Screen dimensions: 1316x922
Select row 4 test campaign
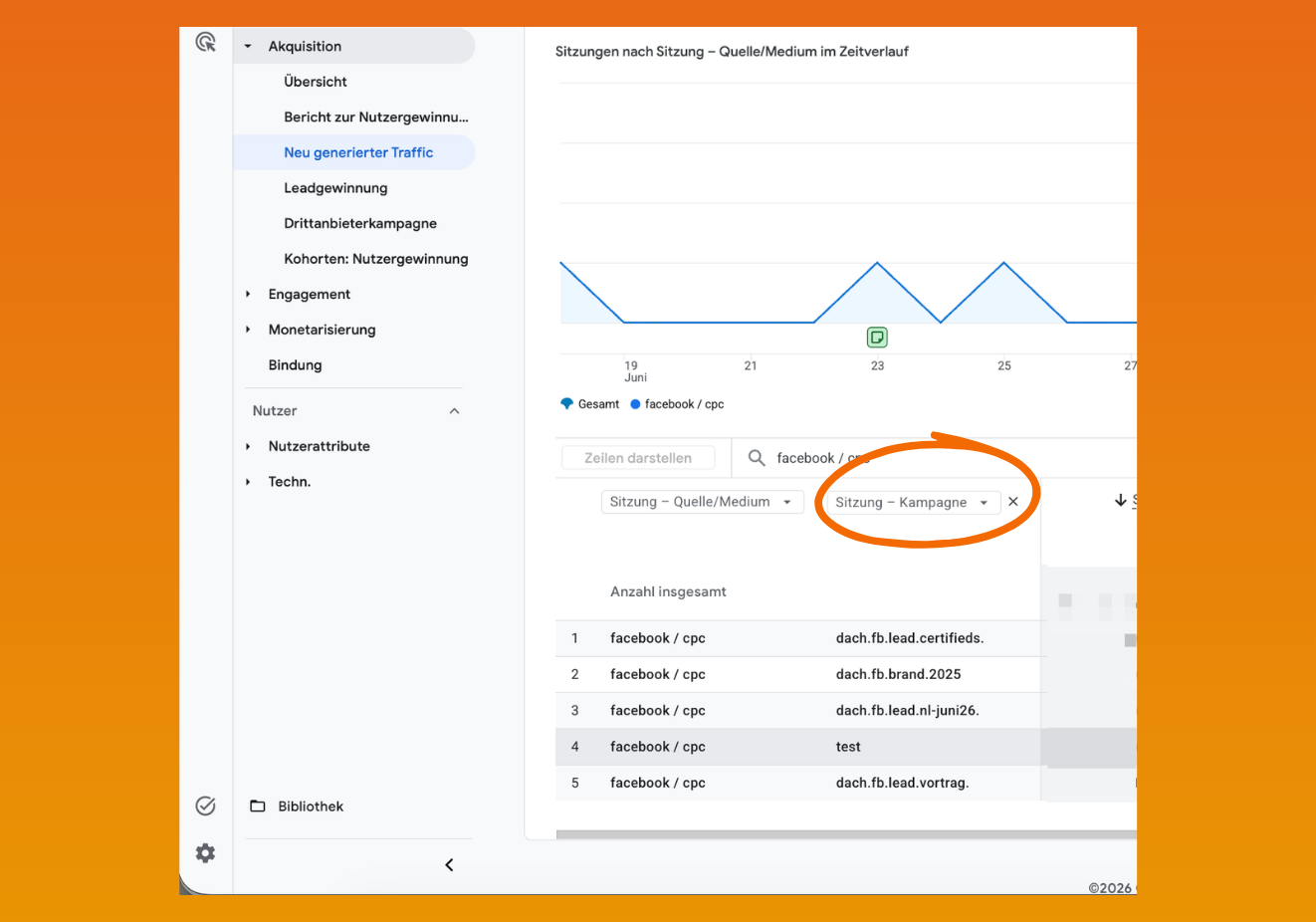(x=848, y=747)
